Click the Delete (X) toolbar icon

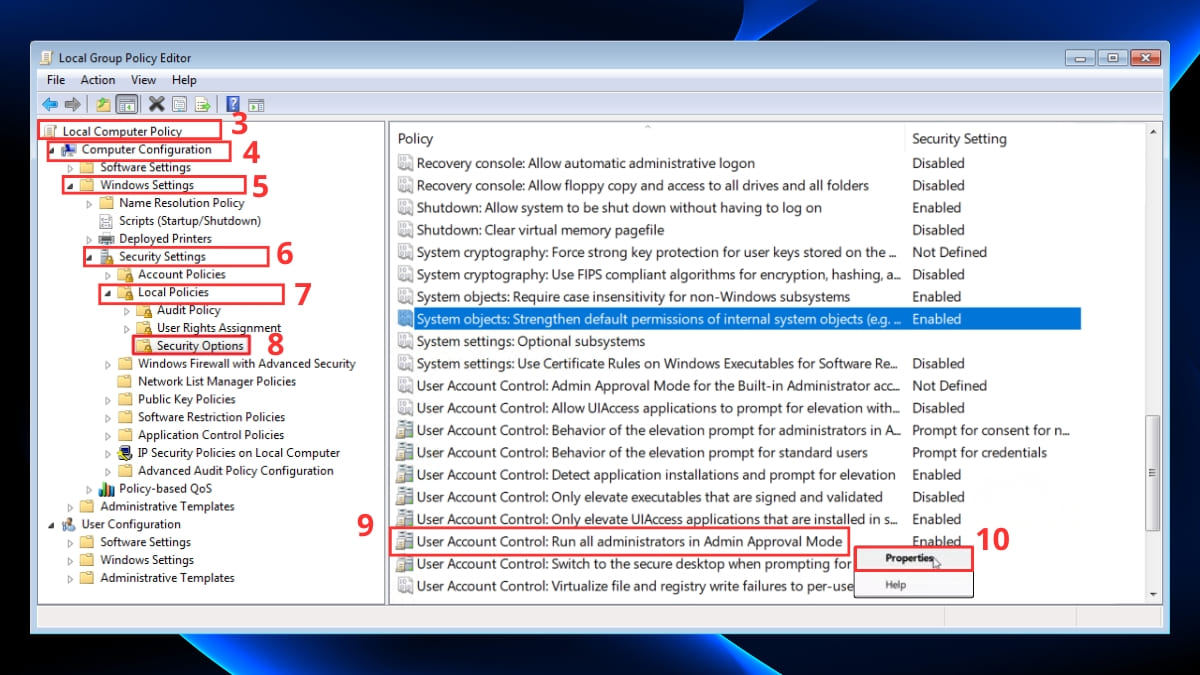pyautogui.click(x=155, y=103)
